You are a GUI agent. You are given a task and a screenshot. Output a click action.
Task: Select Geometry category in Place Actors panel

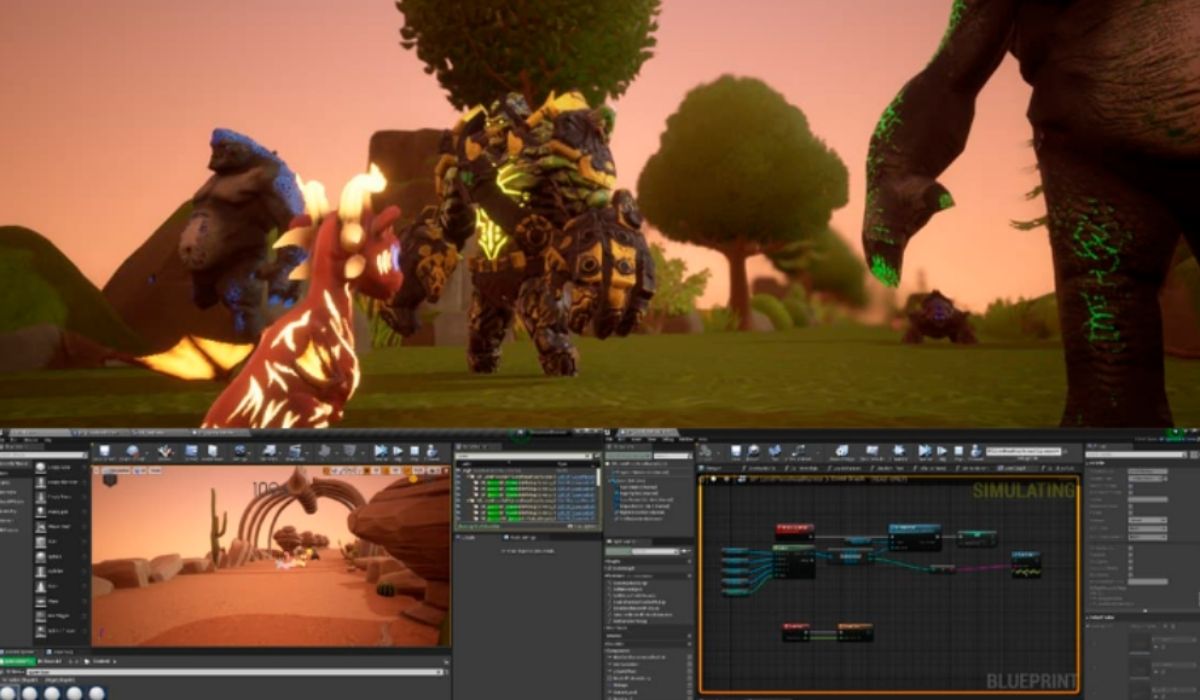[x=10, y=510]
